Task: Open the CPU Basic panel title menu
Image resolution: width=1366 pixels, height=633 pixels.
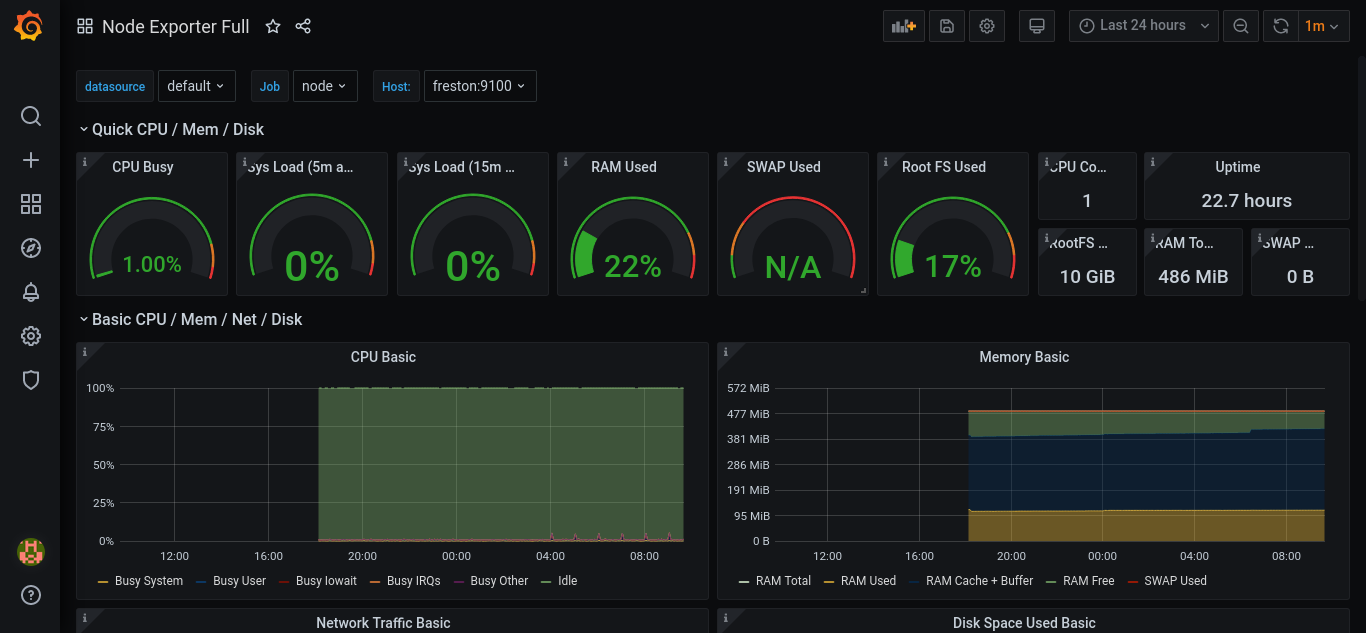Action: 383,357
